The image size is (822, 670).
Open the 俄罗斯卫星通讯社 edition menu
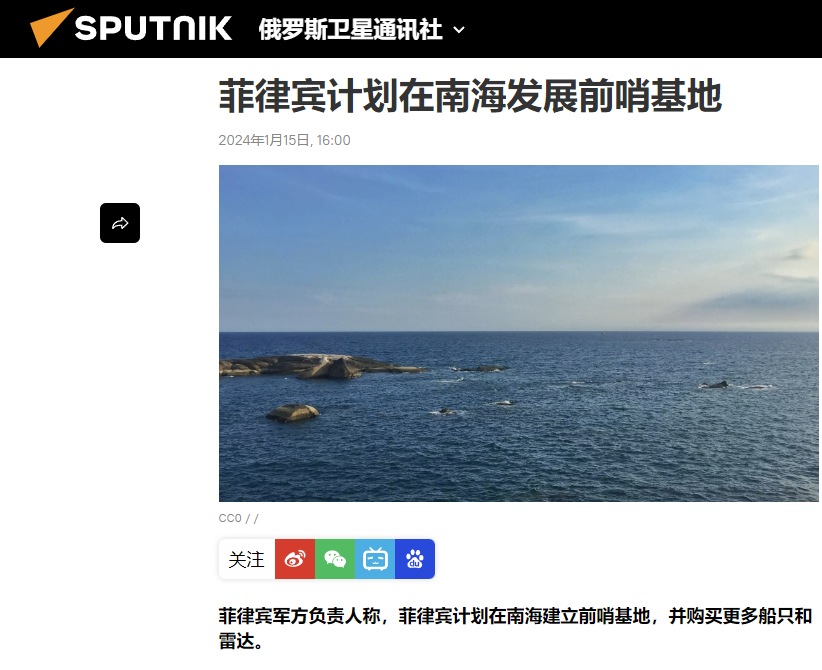(350, 29)
